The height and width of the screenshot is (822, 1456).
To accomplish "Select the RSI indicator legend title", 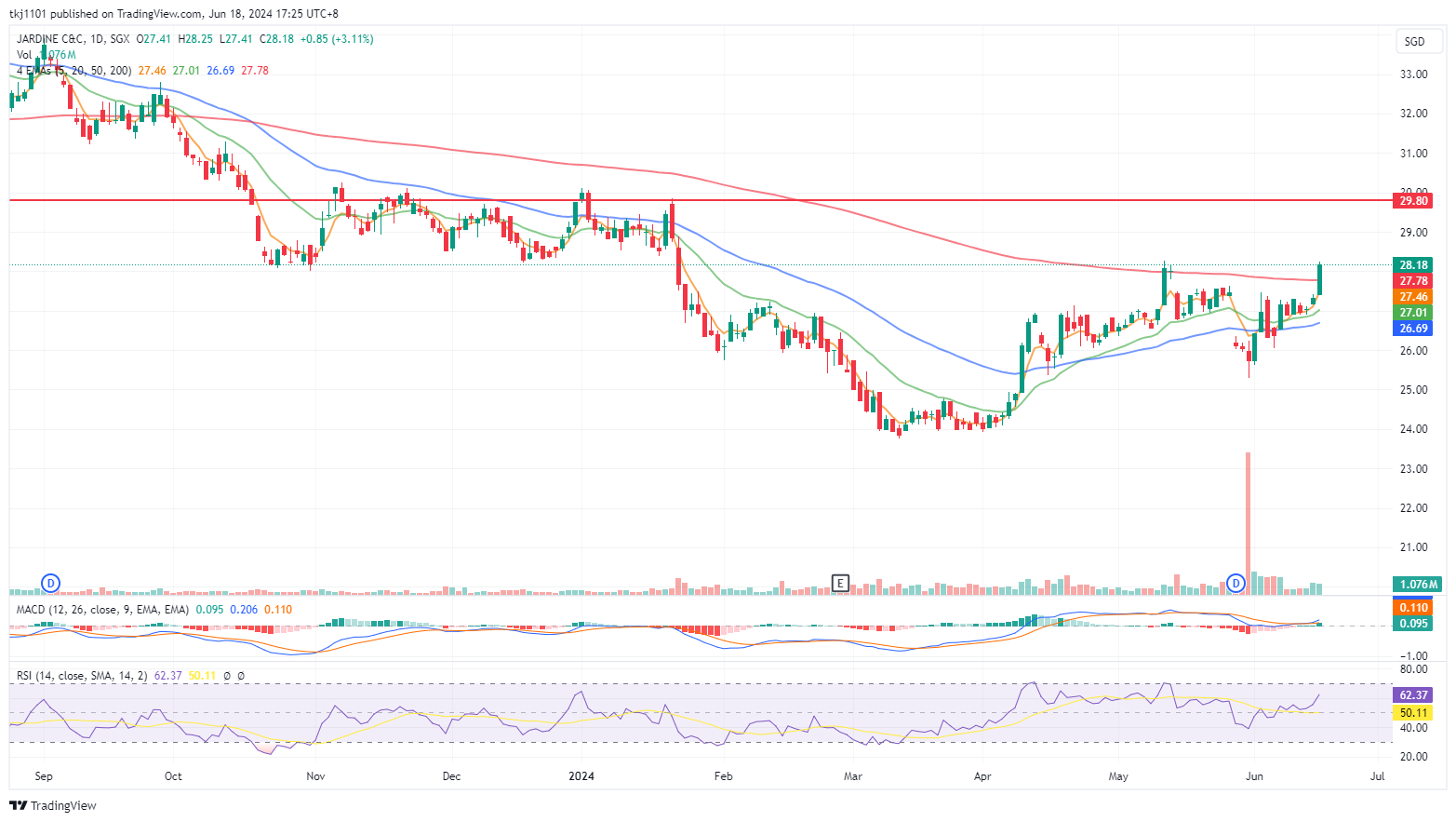I will (82, 676).
